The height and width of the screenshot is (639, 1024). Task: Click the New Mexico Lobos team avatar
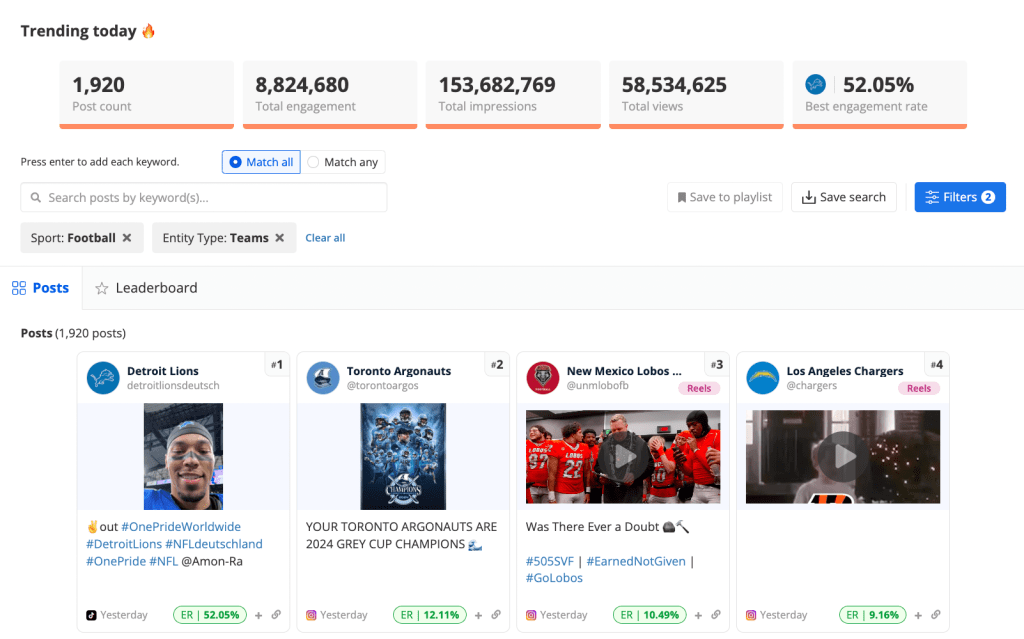(x=543, y=378)
